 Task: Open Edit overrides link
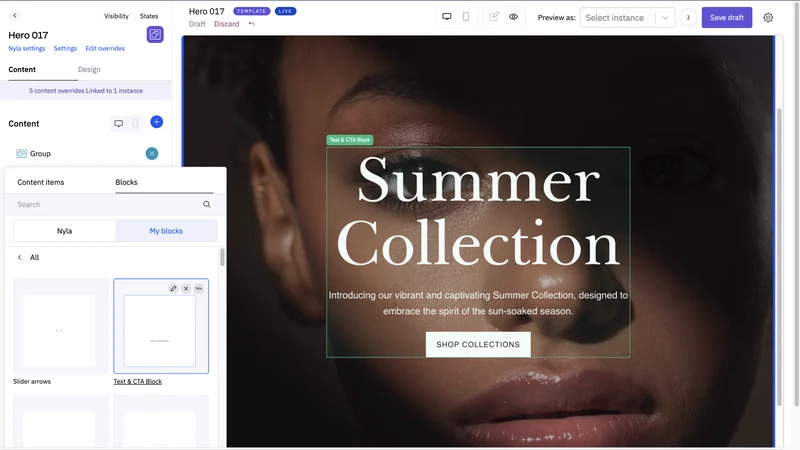coord(105,48)
